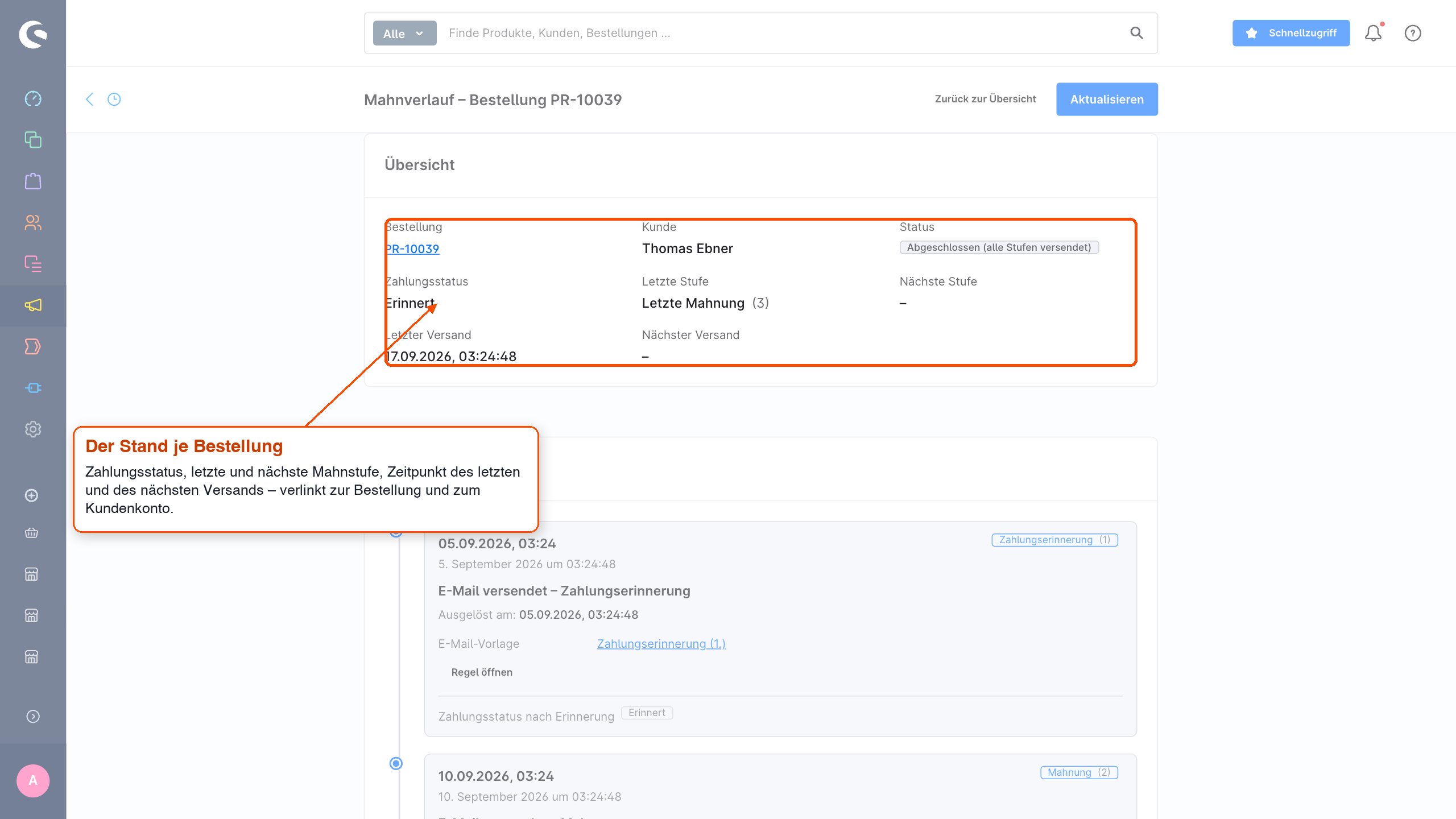1456x819 pixels.
Task: Open the help question mark icon
Action: 1413,33
